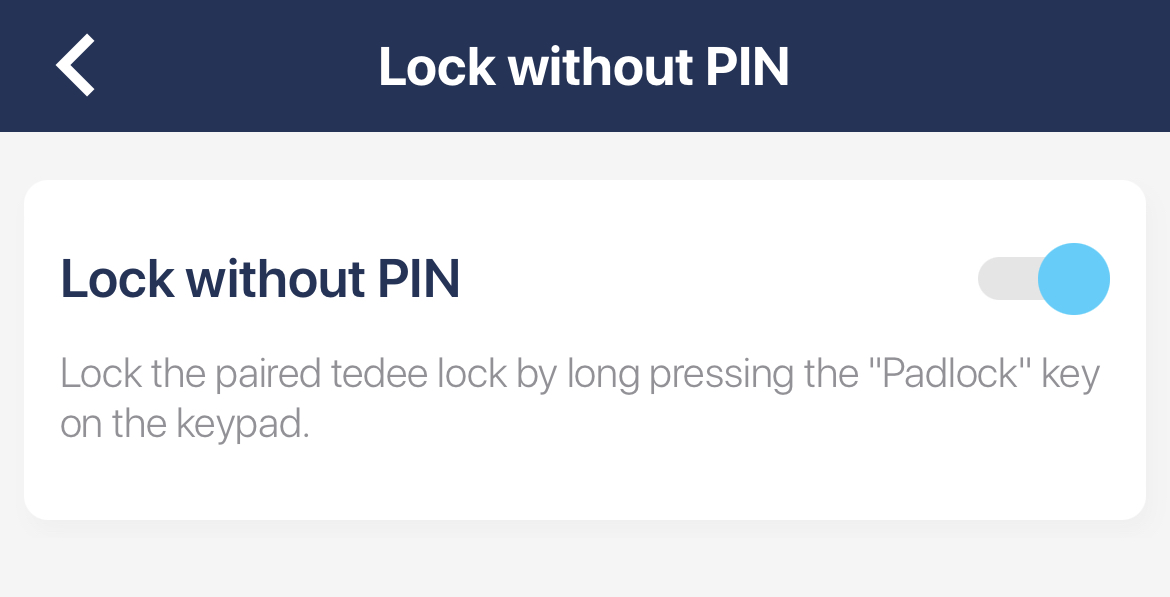Go back using the white chevron icon
Image resolution: width=1170 pixels, height=597 pixels.
coord(75,65)
